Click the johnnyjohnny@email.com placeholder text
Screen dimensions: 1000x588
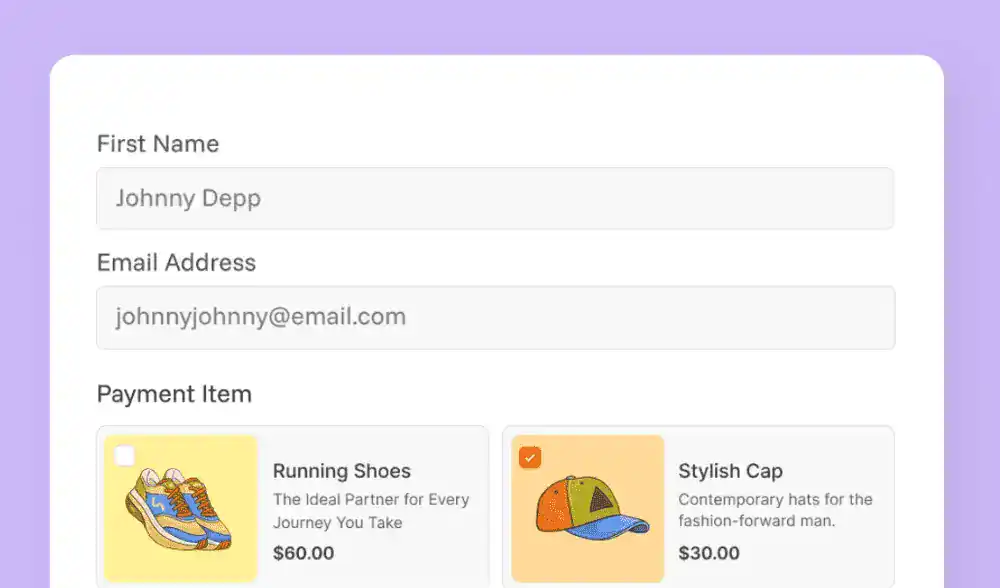(x=260, y=318)
